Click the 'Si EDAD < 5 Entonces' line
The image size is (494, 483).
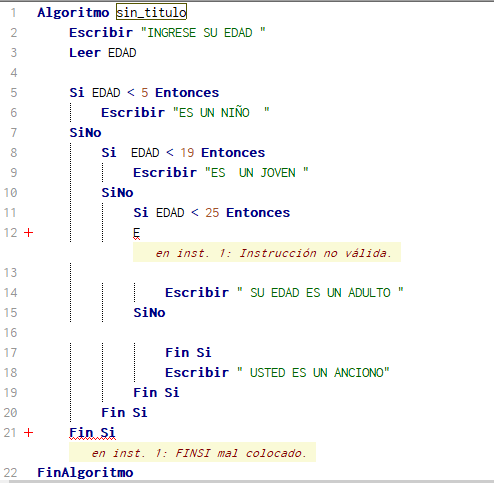(144, 93)
